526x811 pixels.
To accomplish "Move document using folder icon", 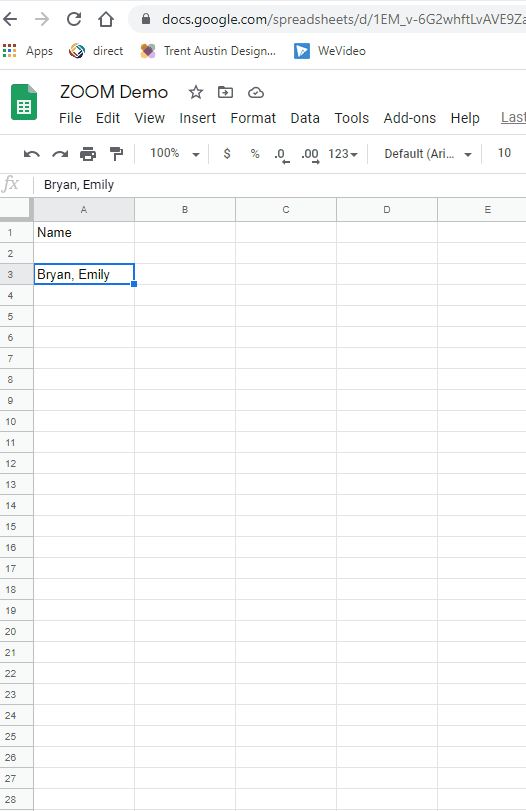I will [225, 93].
